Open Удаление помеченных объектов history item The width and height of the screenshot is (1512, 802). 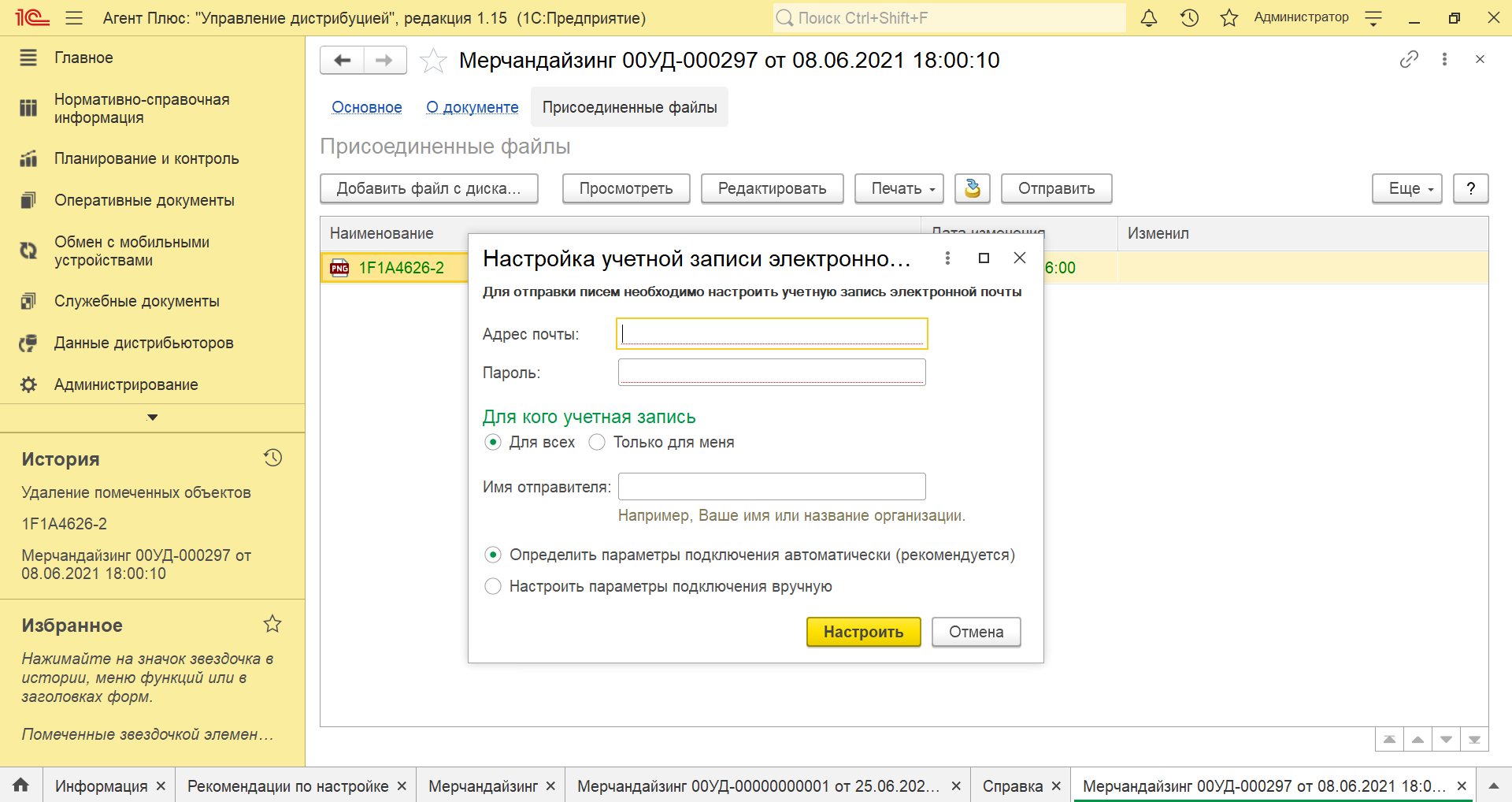tap(136, 492)
